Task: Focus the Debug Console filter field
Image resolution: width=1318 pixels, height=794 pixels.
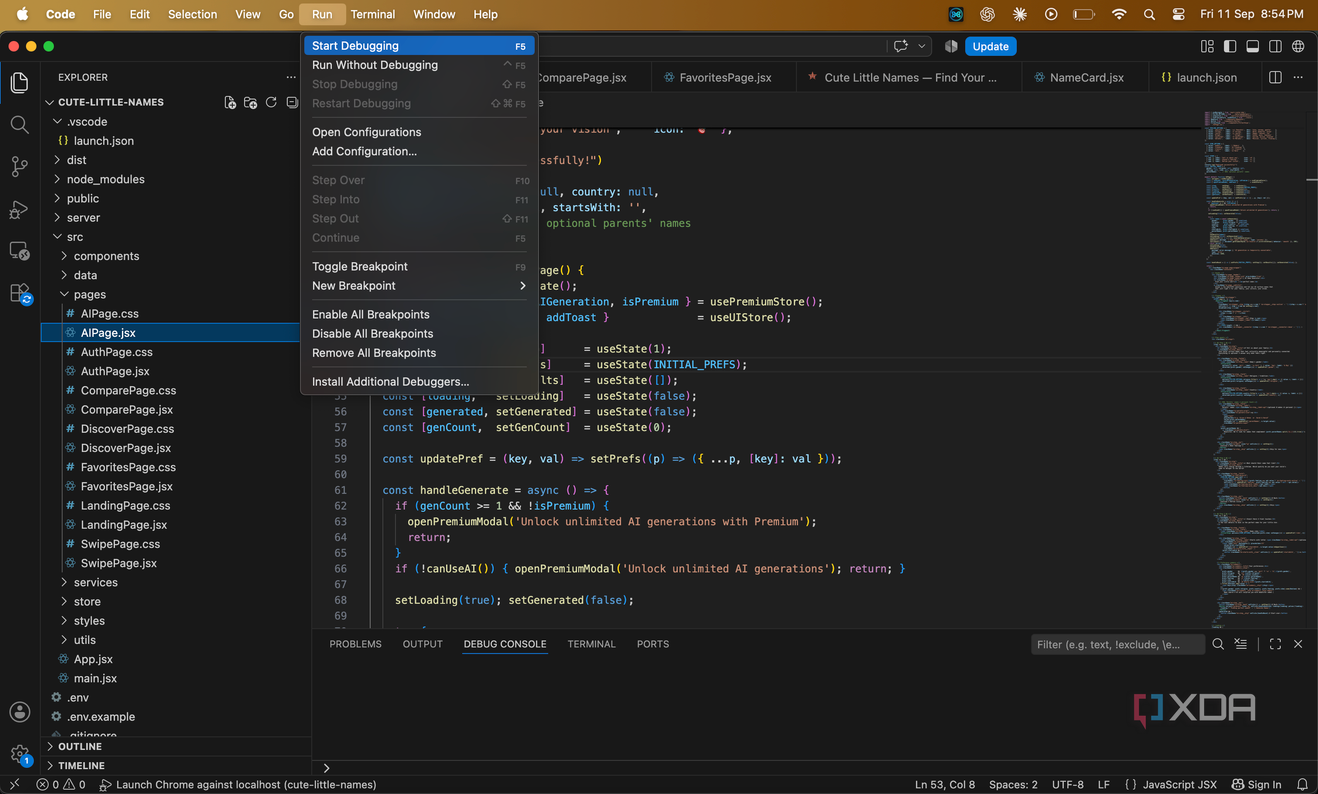Action: tap(1118, 644)
